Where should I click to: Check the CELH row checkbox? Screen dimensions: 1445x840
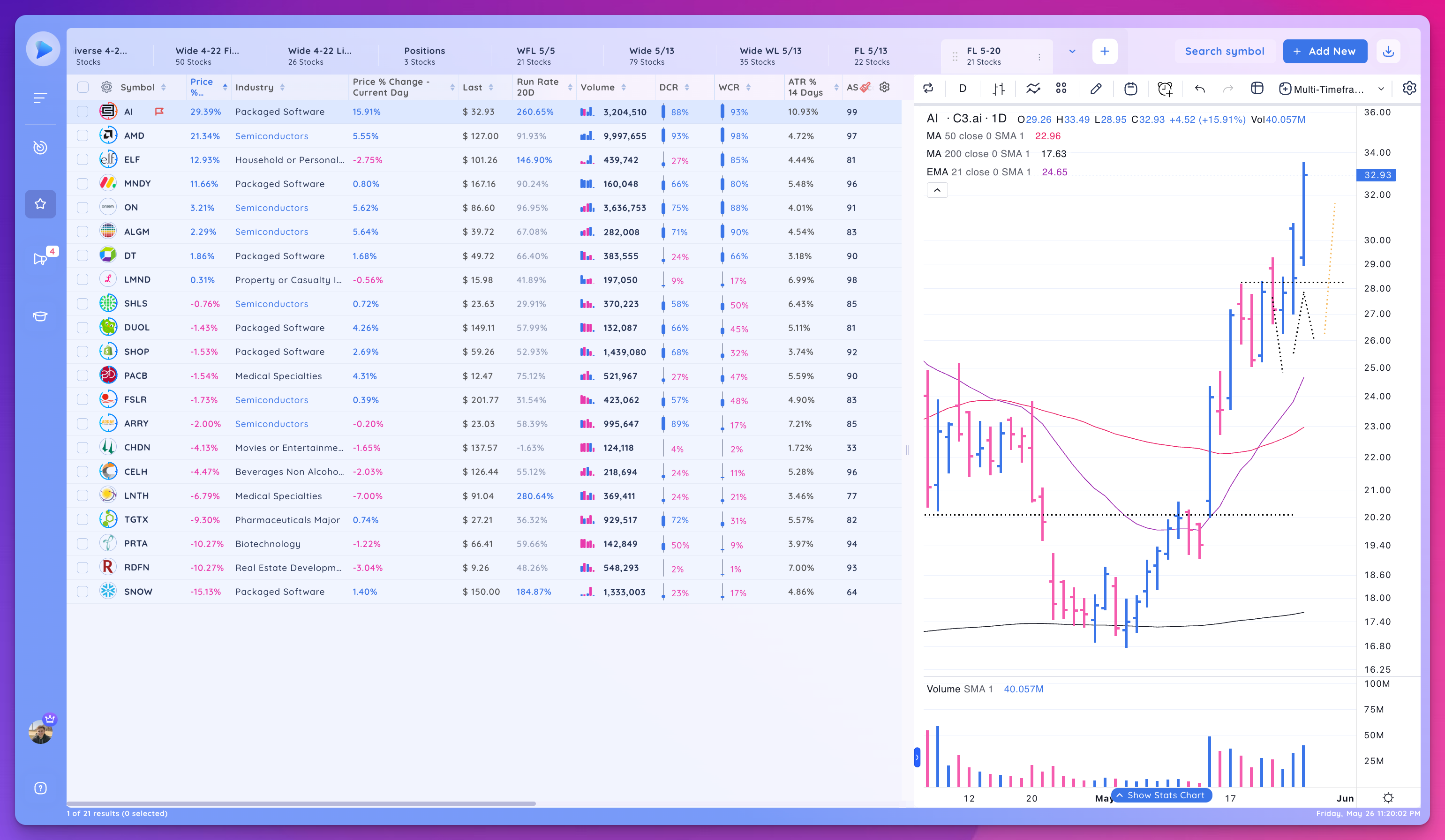click(x=83, y=471)
